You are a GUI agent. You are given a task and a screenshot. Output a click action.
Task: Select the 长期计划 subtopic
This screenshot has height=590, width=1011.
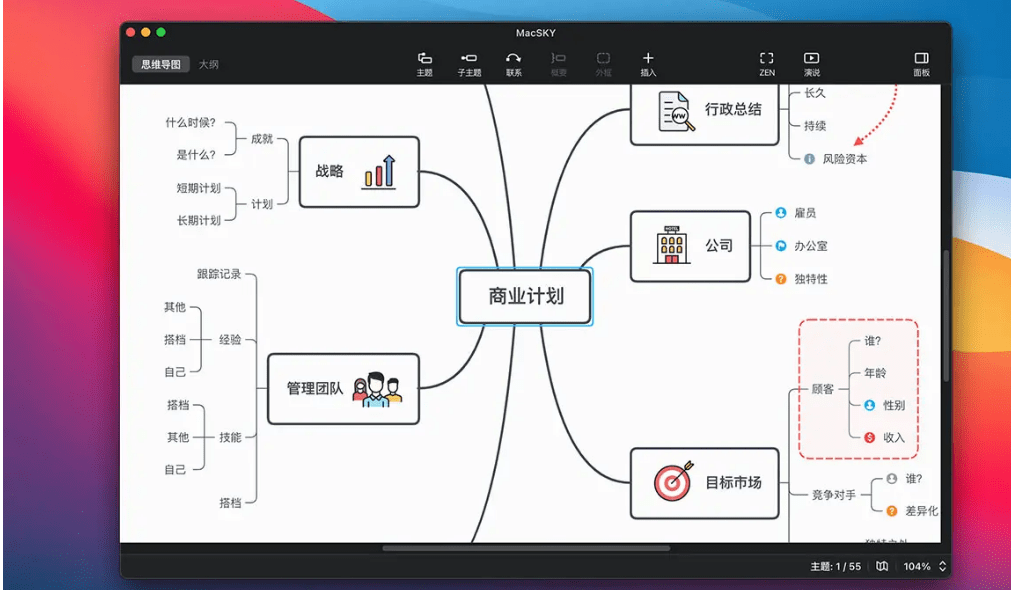(199, 220)
